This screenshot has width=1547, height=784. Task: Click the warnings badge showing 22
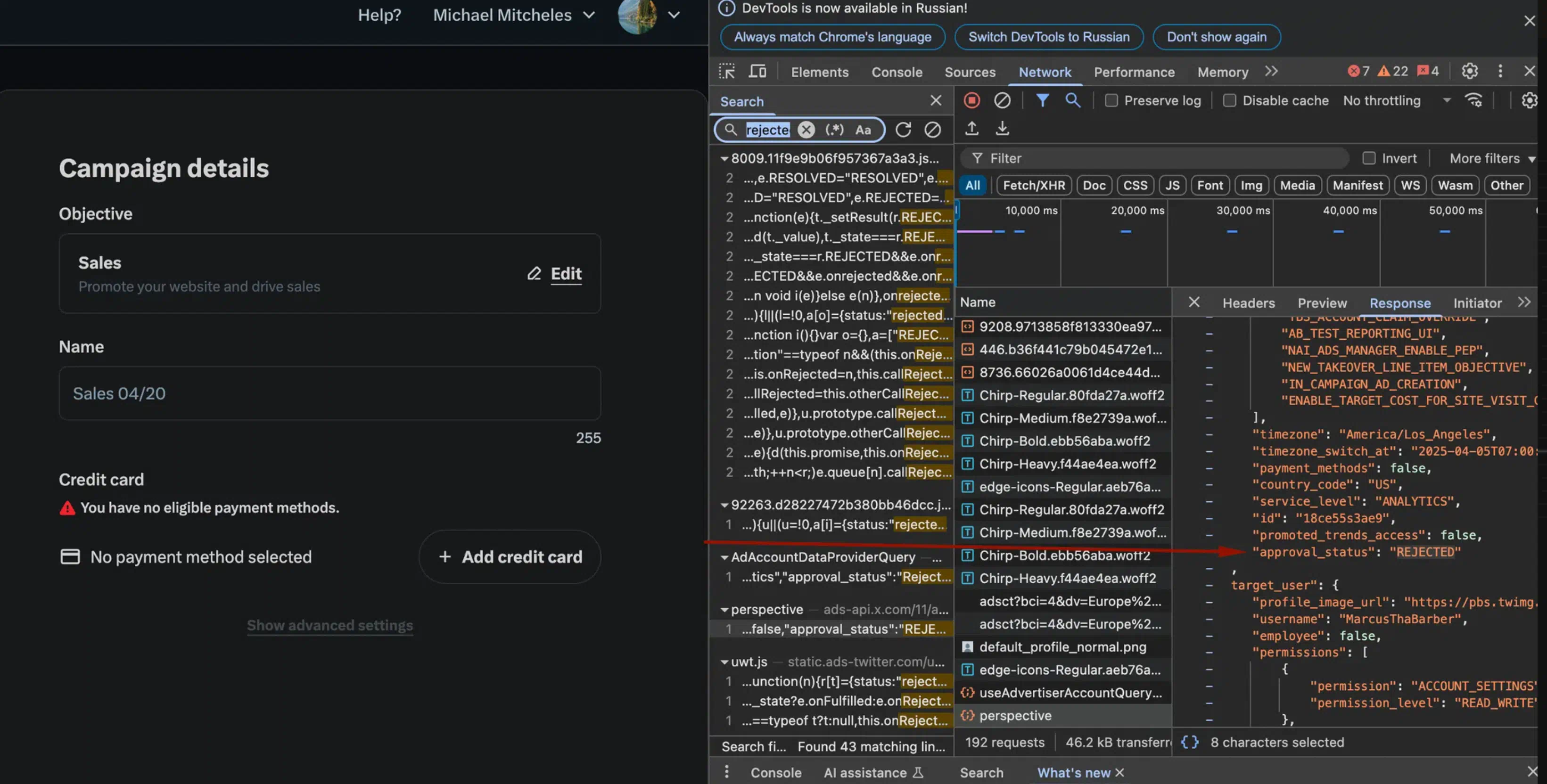pyautogui.click(x=1393, y=72)
